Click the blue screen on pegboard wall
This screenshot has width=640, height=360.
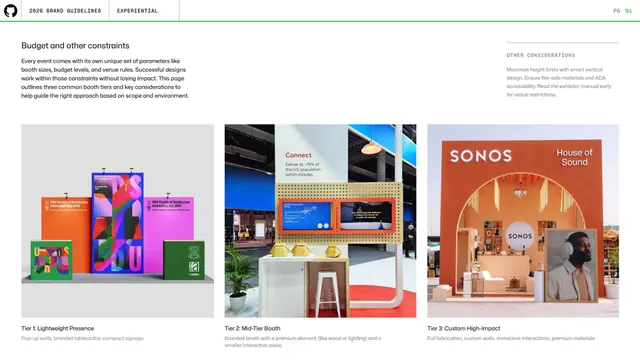click(307, 215)
